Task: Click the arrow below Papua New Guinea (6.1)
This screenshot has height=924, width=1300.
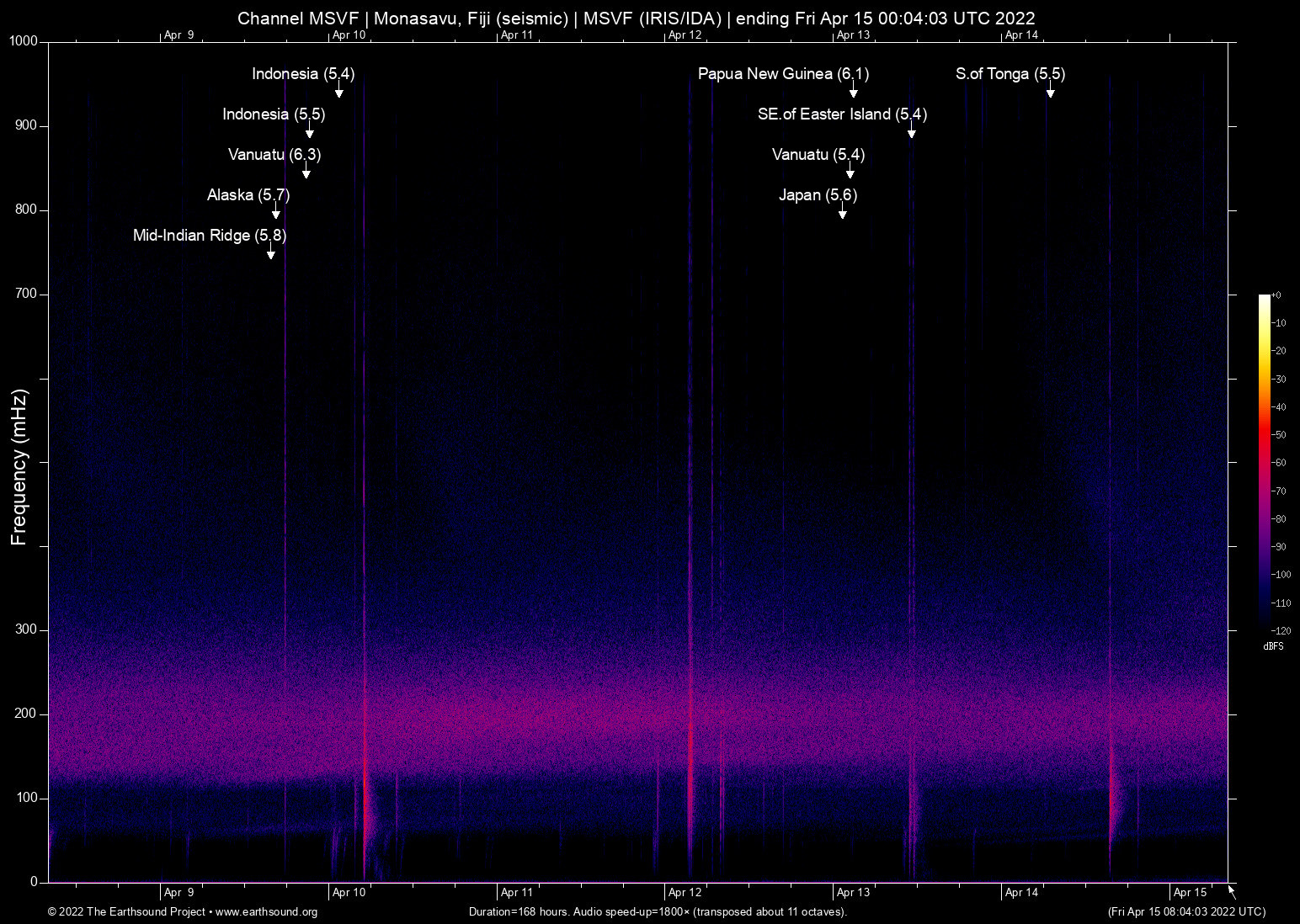Action: click(x=853, y=91)
